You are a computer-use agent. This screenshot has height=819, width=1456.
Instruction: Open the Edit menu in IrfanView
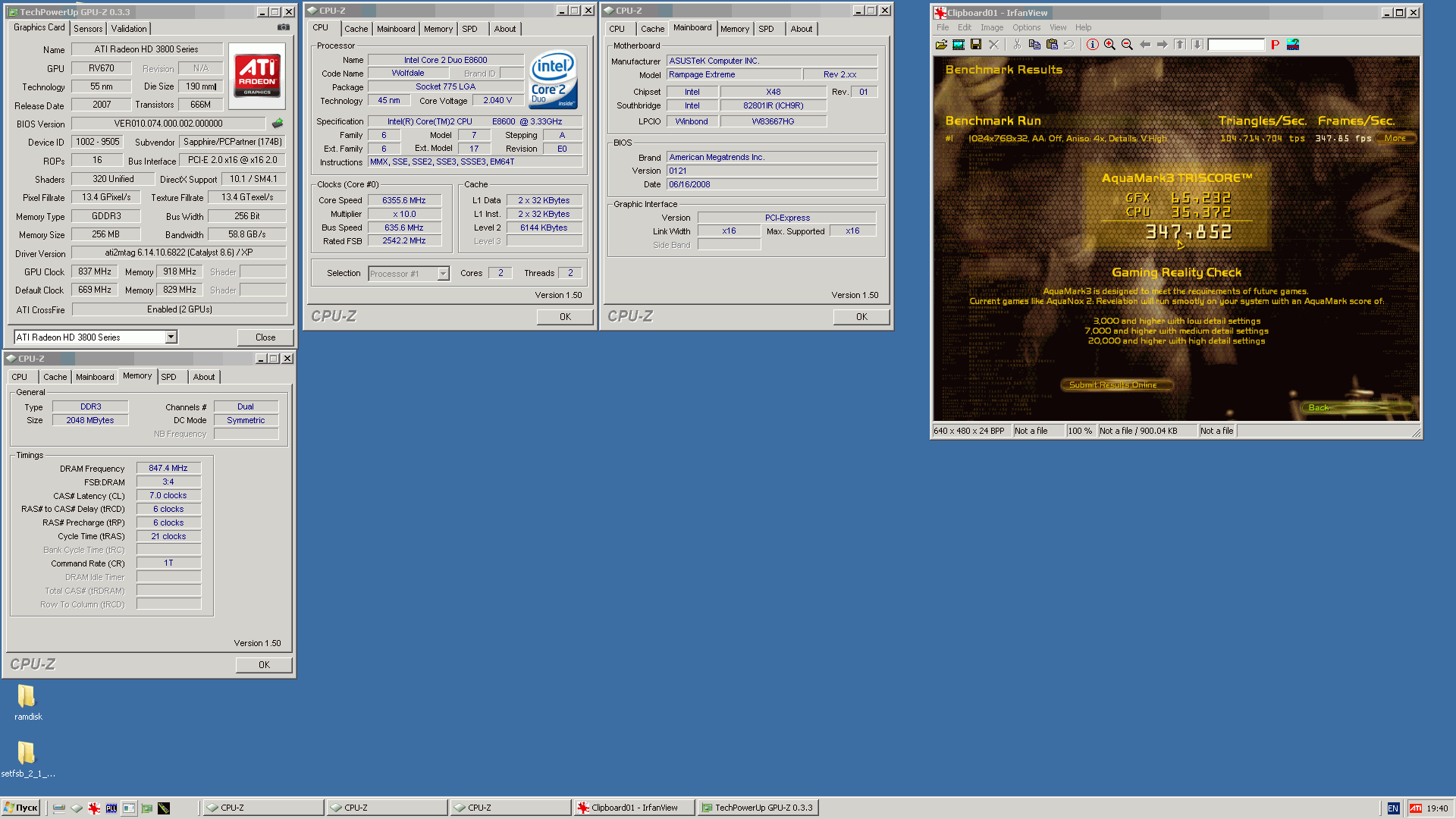coord(964,27)
